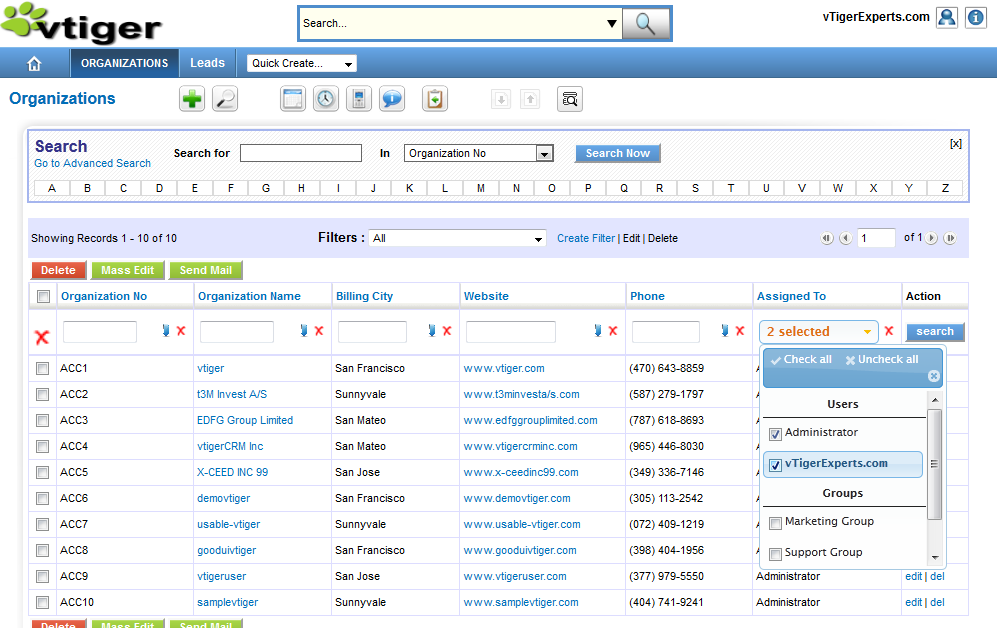Clear the Website column filter

point(613,331)
